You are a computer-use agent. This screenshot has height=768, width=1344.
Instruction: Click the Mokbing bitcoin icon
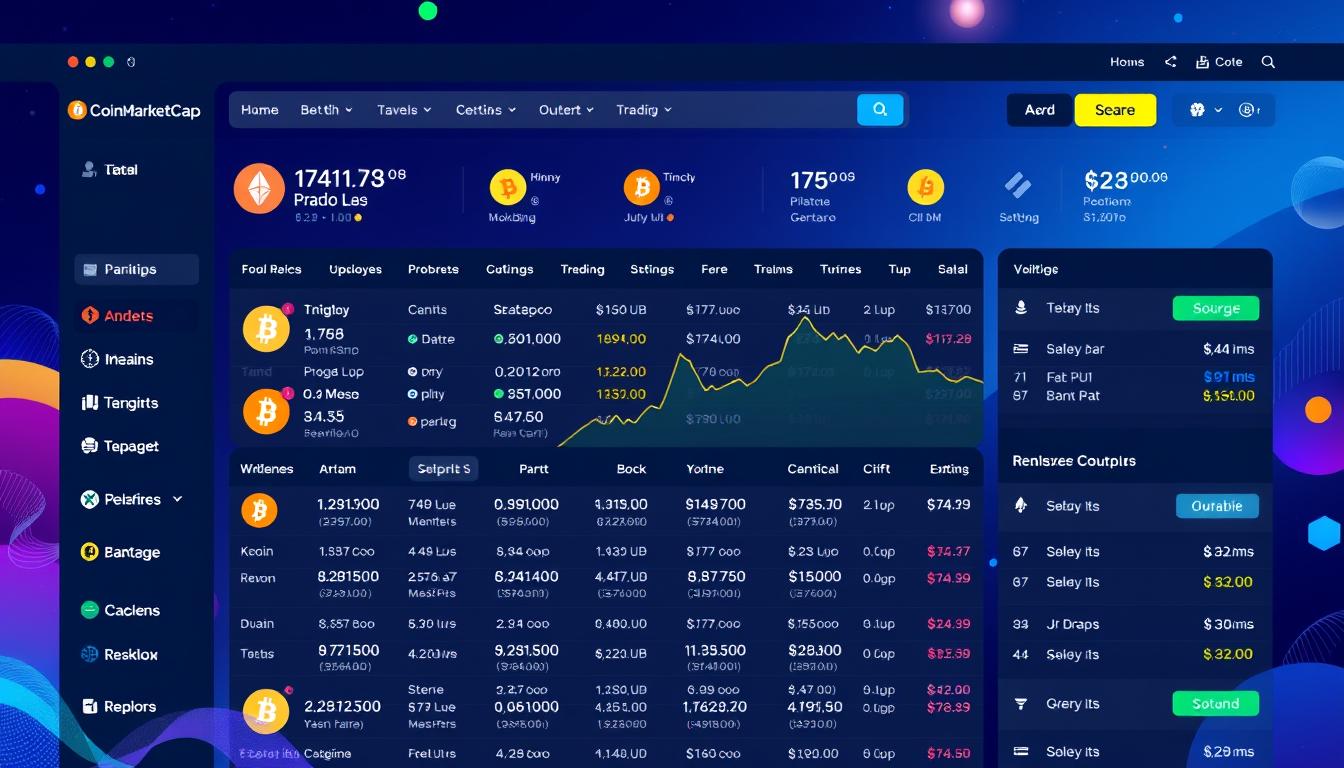(x=508, y=187)
